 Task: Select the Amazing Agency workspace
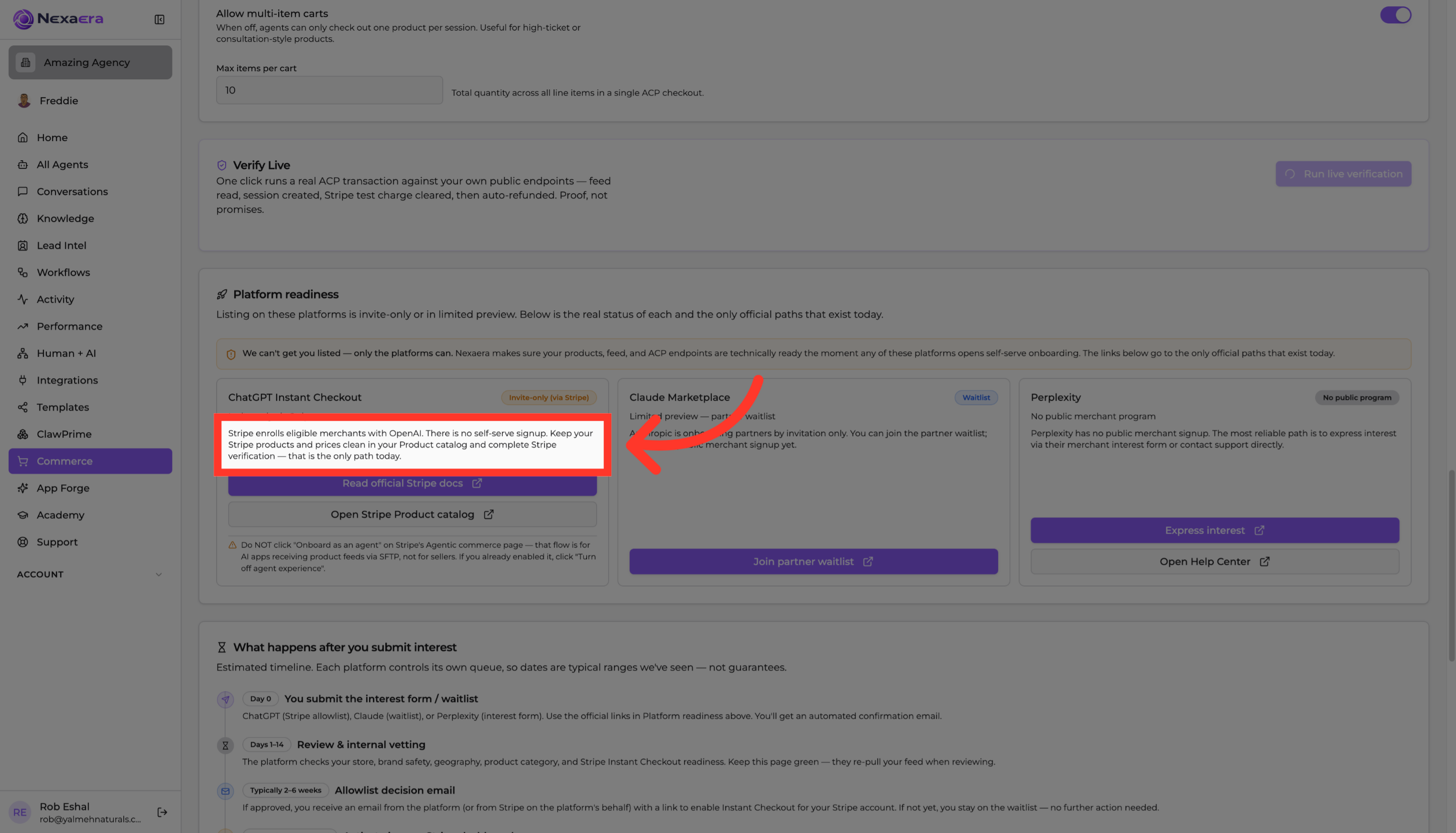coord(90,62)
